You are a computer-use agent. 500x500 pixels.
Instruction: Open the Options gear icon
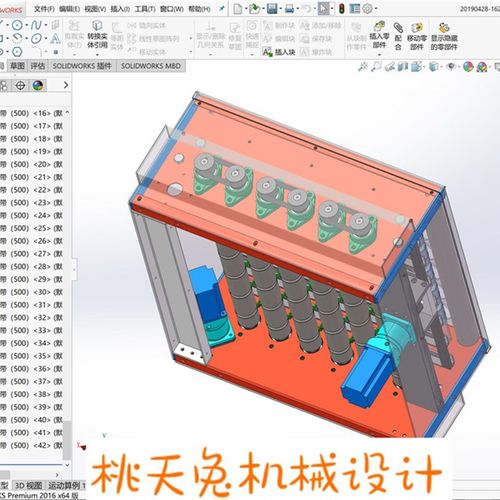coord(367,9)
